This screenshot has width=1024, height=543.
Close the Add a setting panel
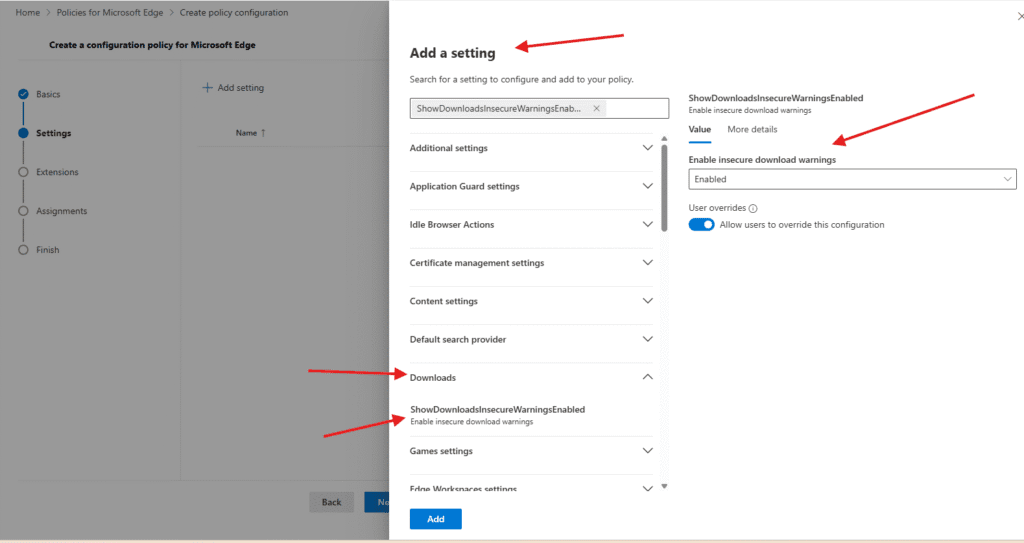(1018, 18)
